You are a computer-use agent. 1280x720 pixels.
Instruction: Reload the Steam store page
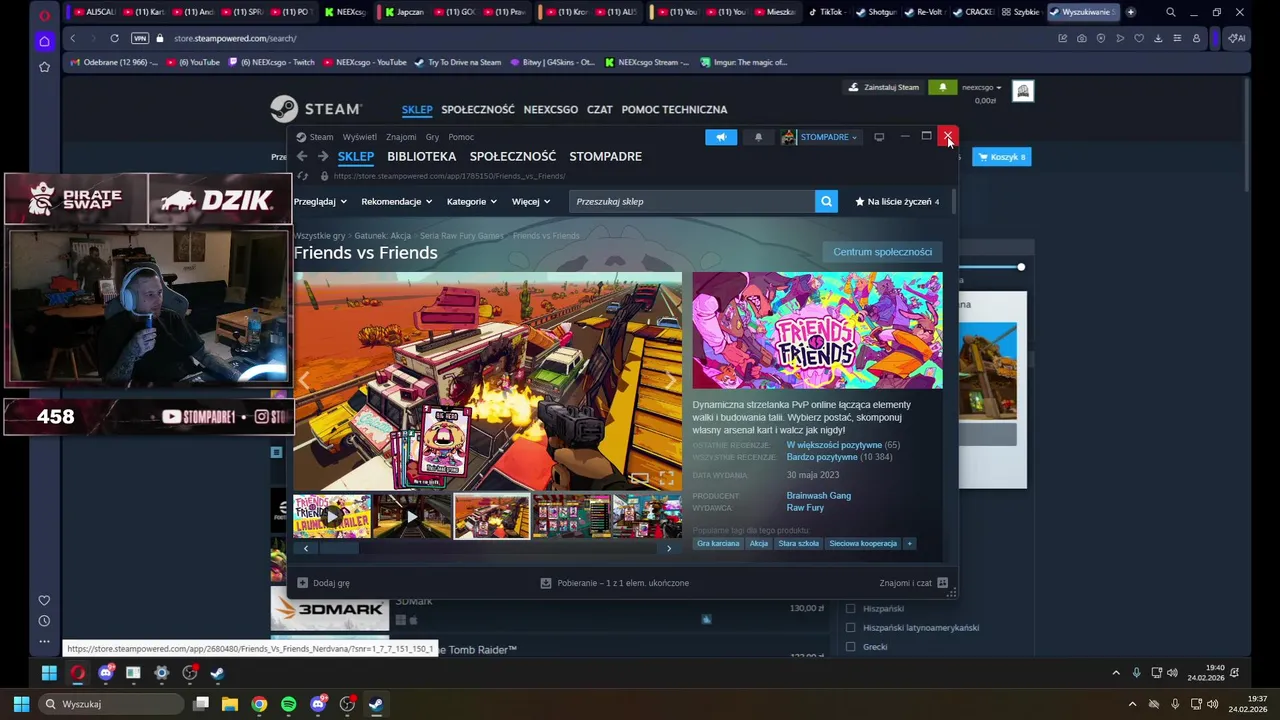pyautogui.click(x=303, y=176)
